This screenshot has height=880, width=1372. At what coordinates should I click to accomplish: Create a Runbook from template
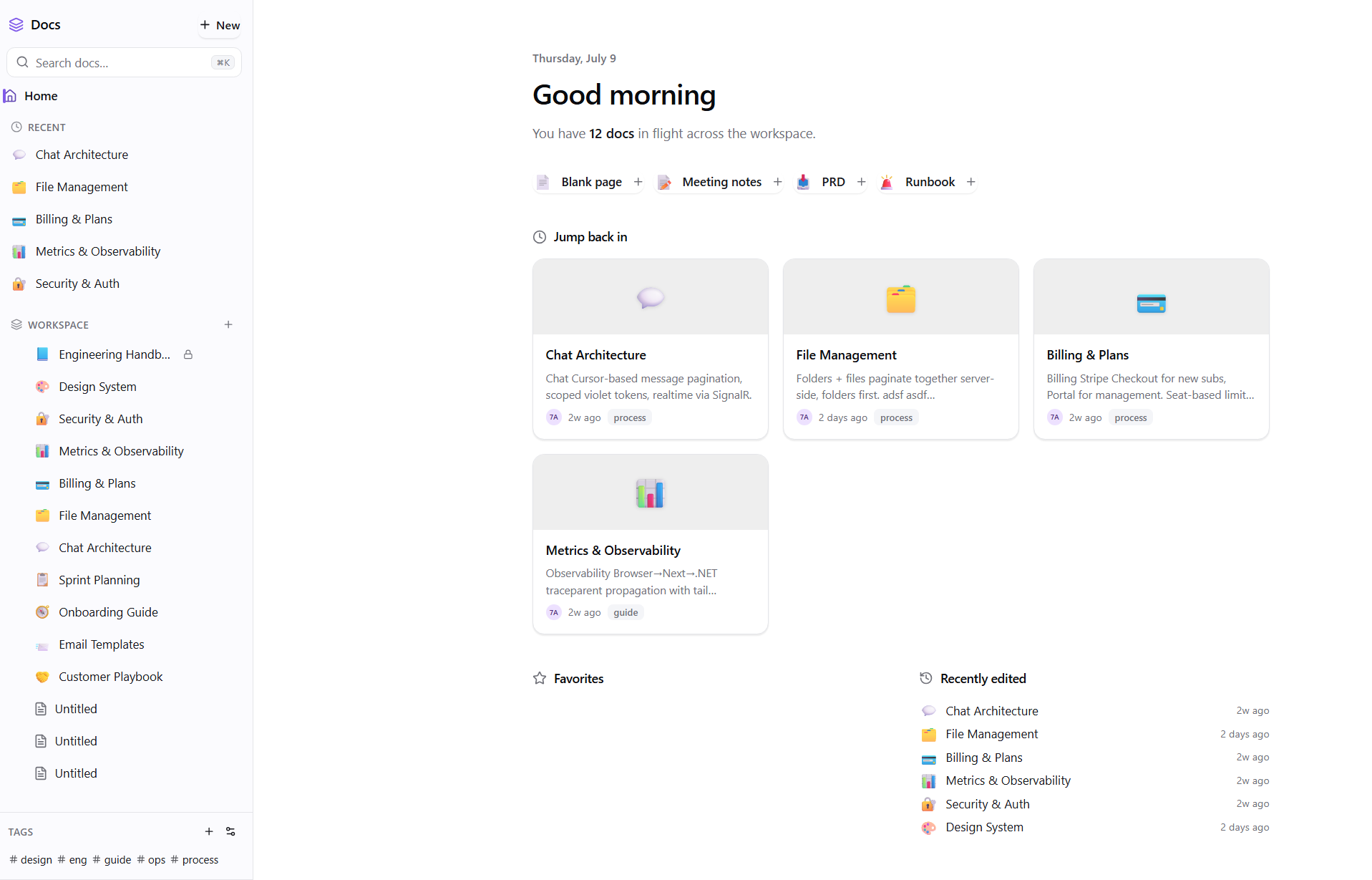click(930, 182)
